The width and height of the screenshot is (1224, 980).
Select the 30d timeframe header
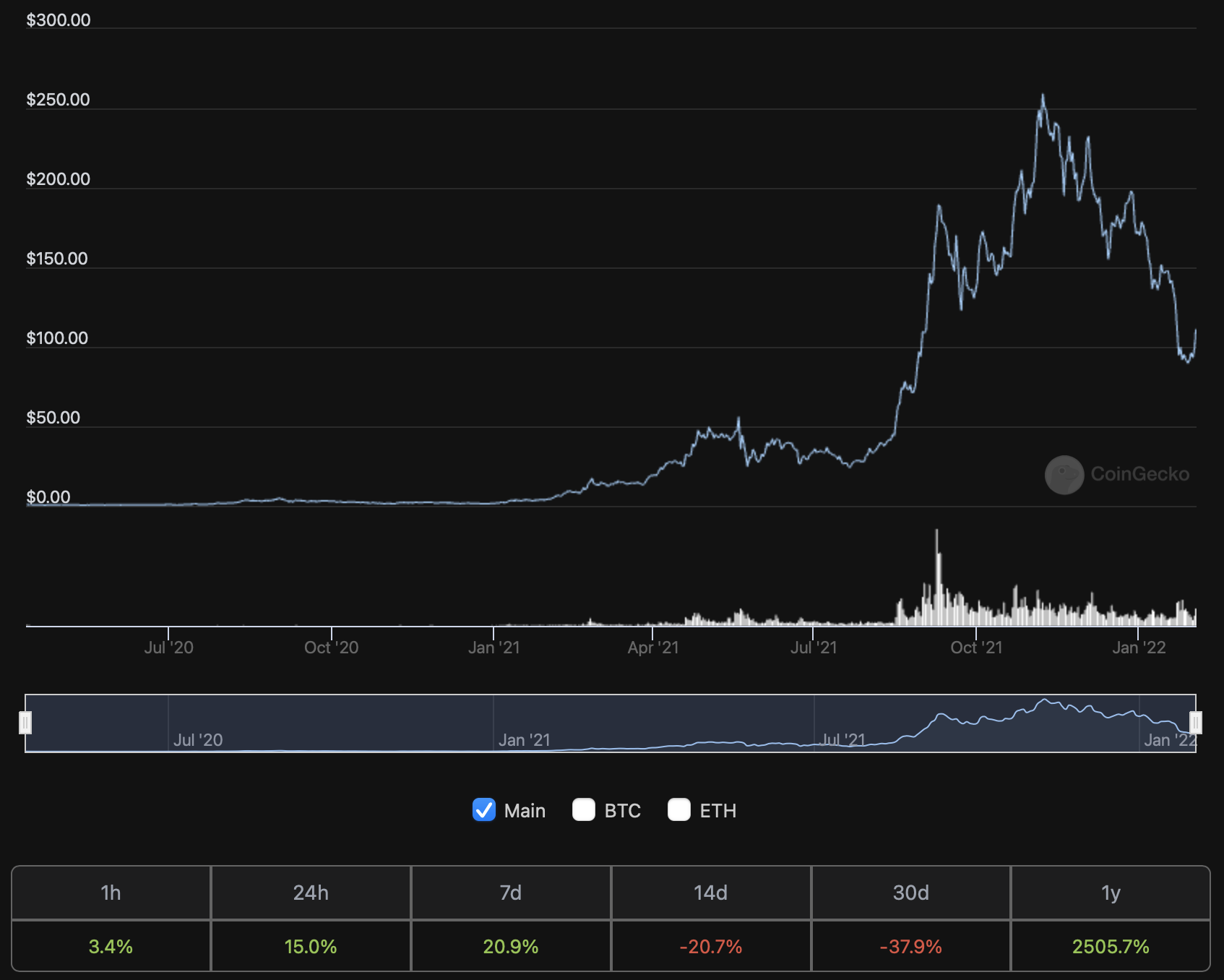point(911,893)
